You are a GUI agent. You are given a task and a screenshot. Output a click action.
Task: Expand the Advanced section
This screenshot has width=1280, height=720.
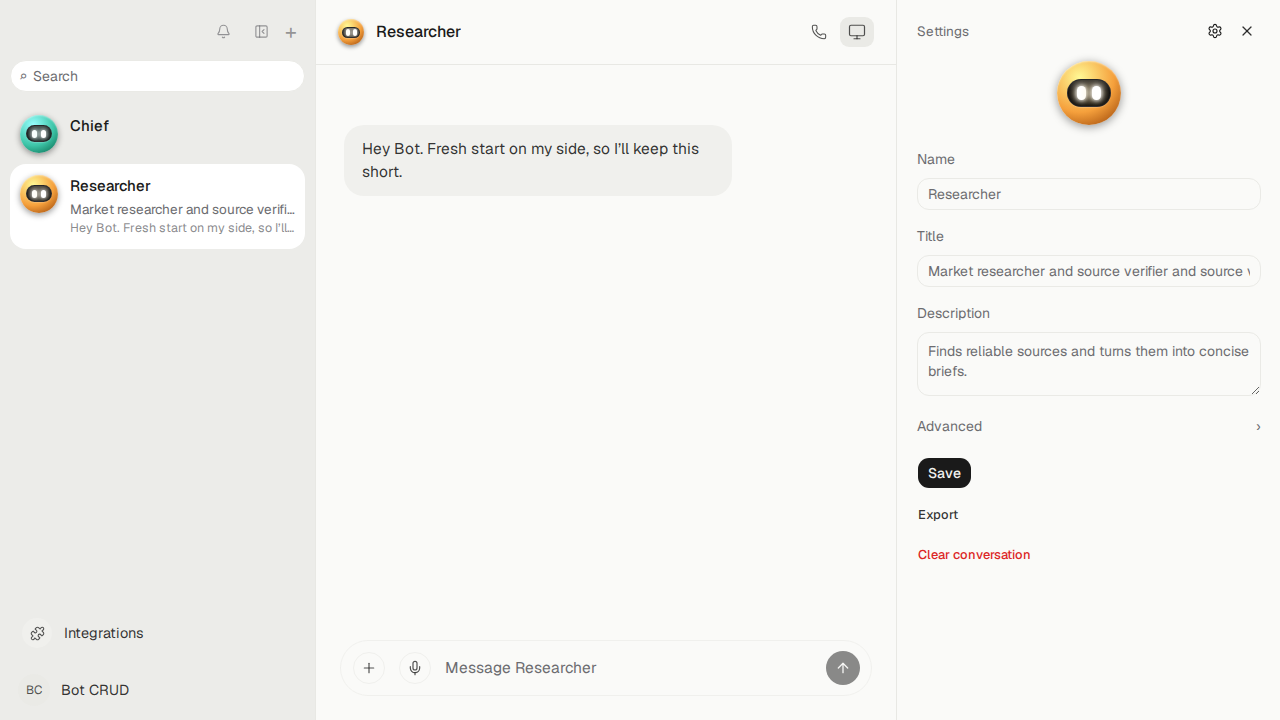coord(1089,426)
